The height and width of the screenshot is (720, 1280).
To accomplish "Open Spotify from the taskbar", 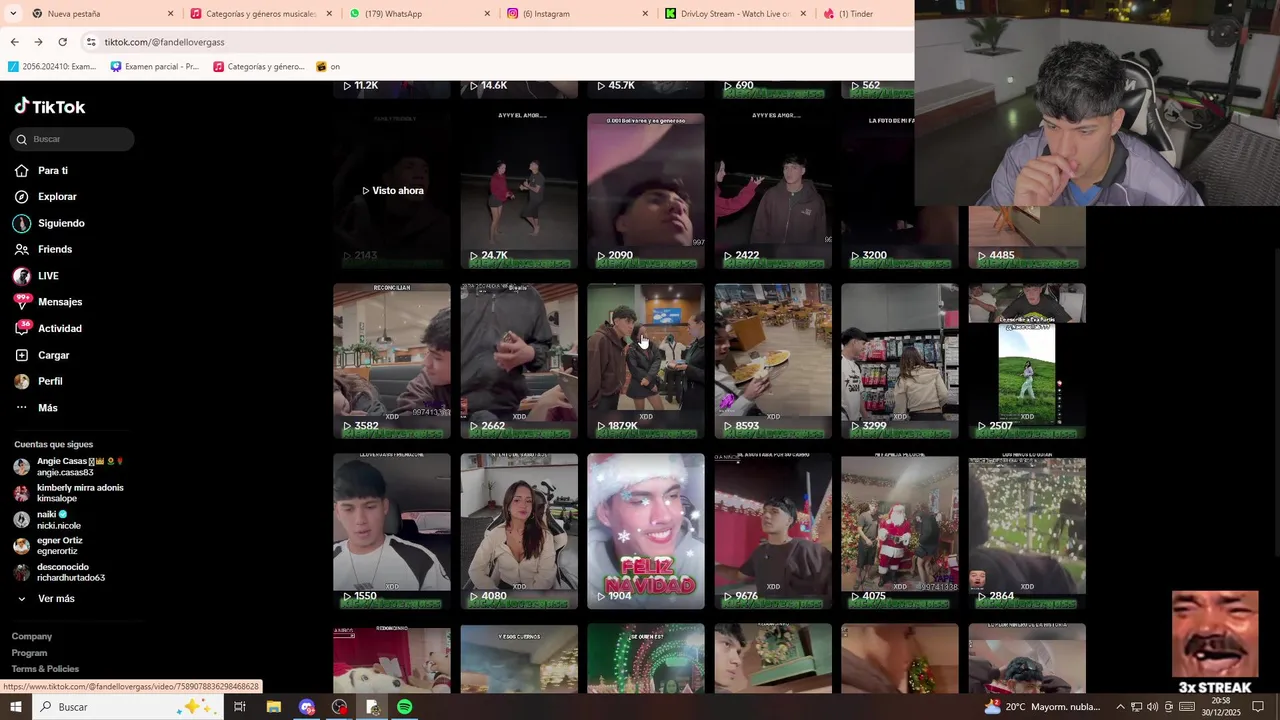I will coord(404,707).
